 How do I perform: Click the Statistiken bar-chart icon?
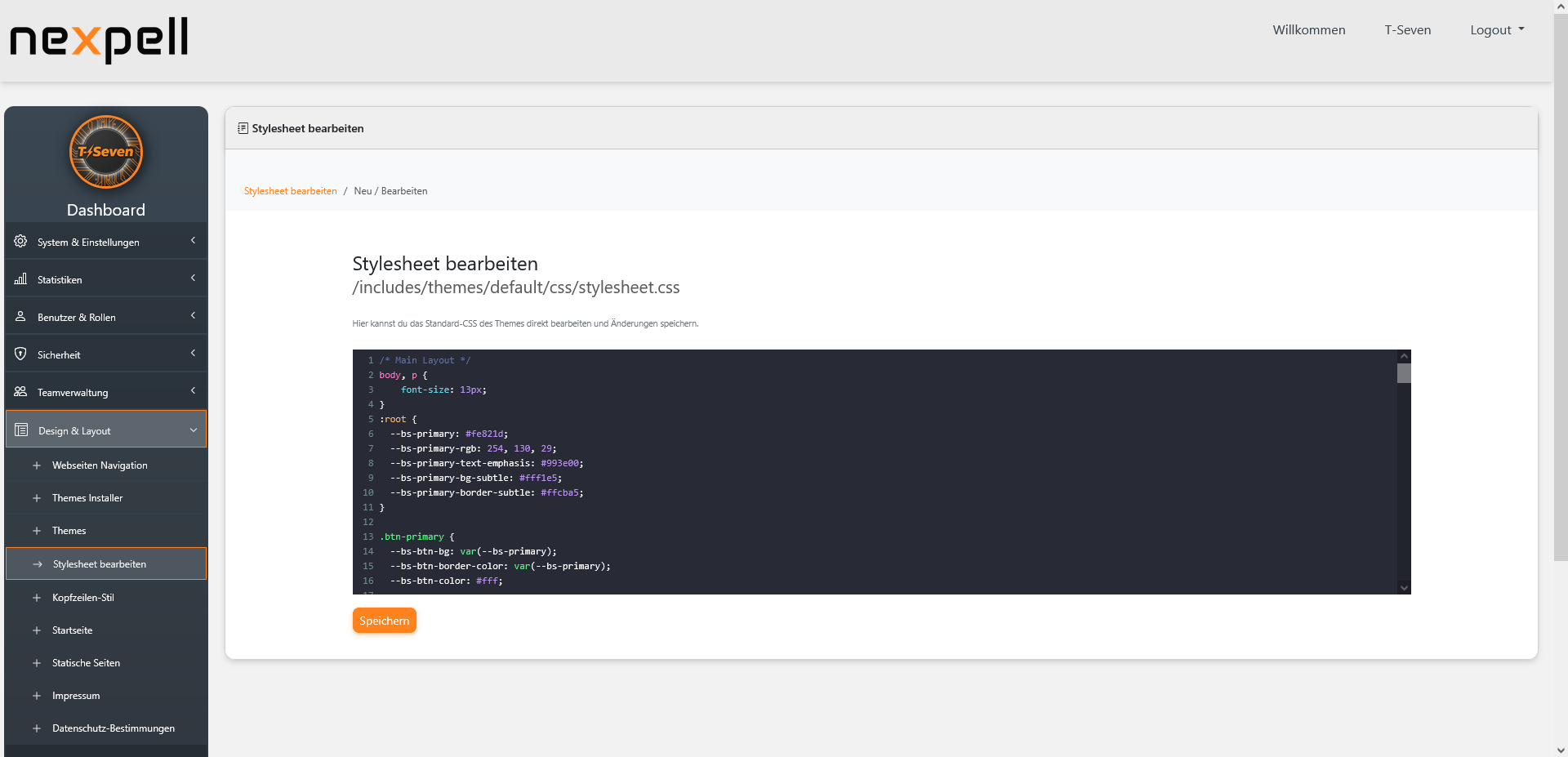point(20,278)
